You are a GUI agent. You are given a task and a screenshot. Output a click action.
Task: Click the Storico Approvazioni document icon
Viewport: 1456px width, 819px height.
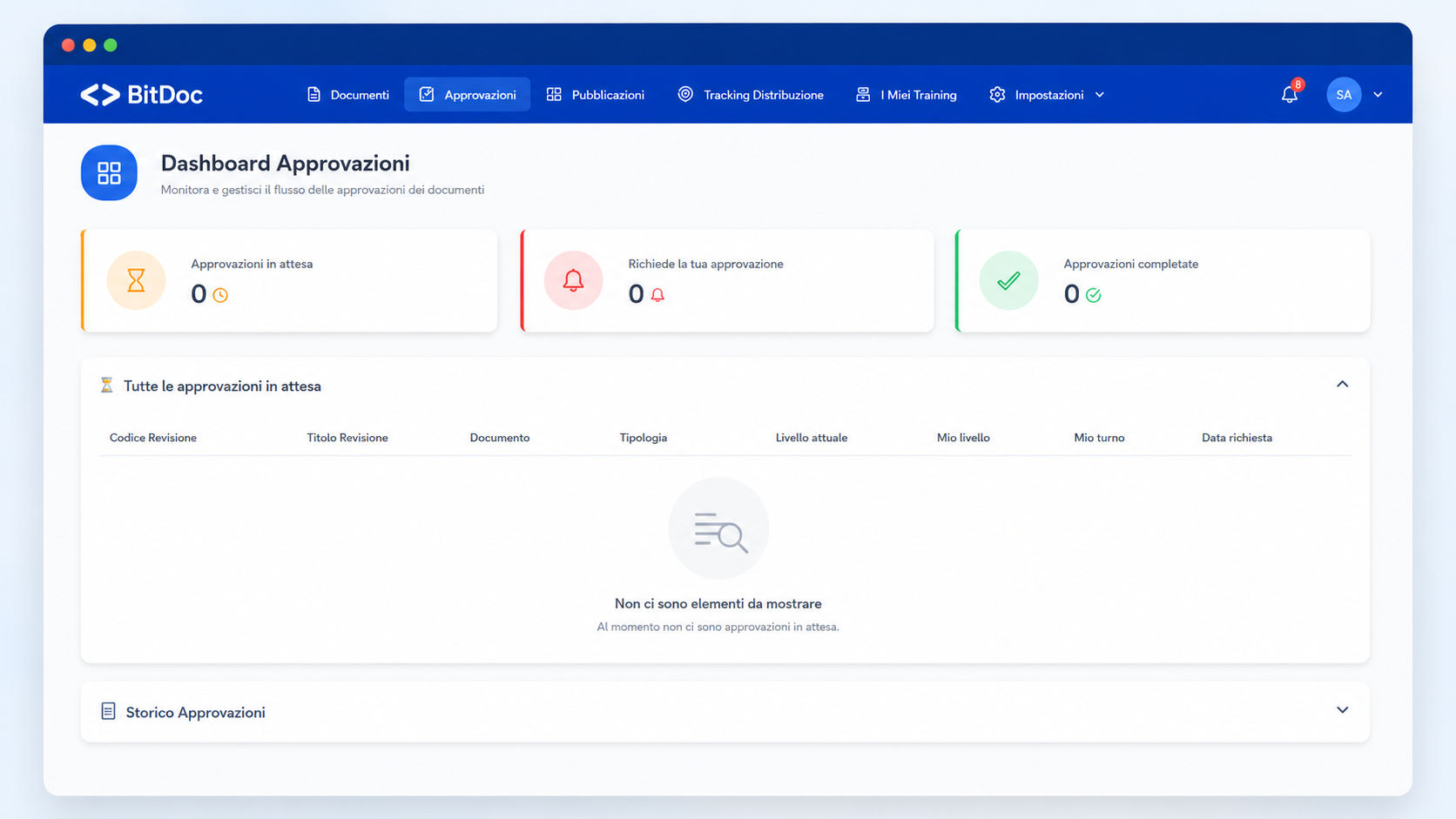(108, 711)
